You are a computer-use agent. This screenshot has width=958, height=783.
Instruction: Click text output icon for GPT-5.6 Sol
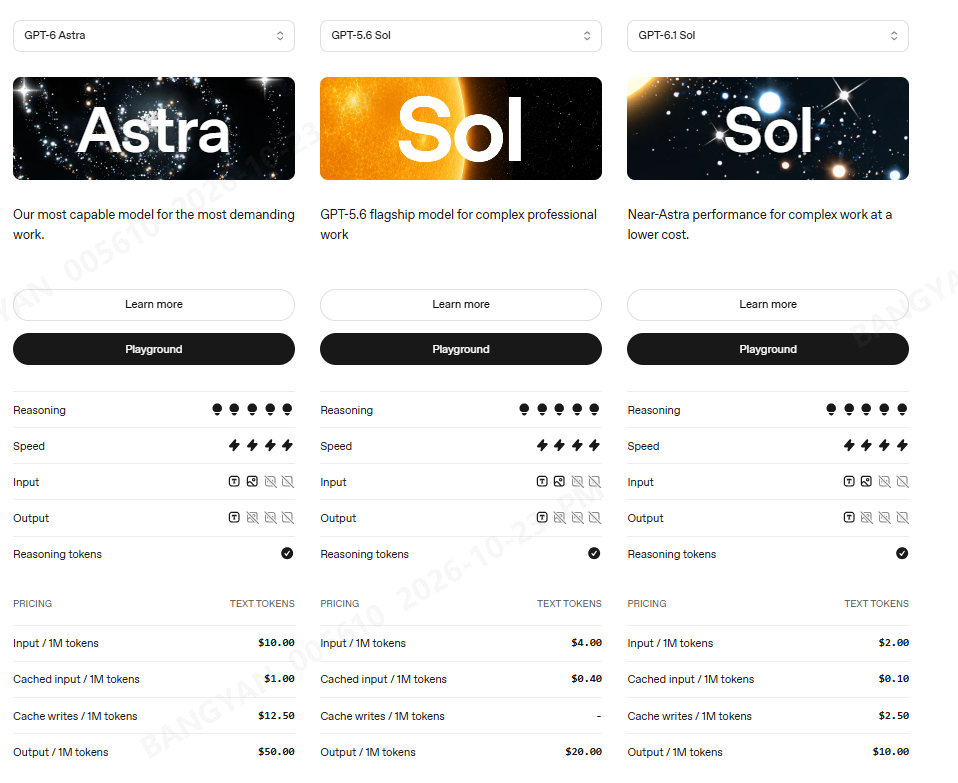coord(542,518)
